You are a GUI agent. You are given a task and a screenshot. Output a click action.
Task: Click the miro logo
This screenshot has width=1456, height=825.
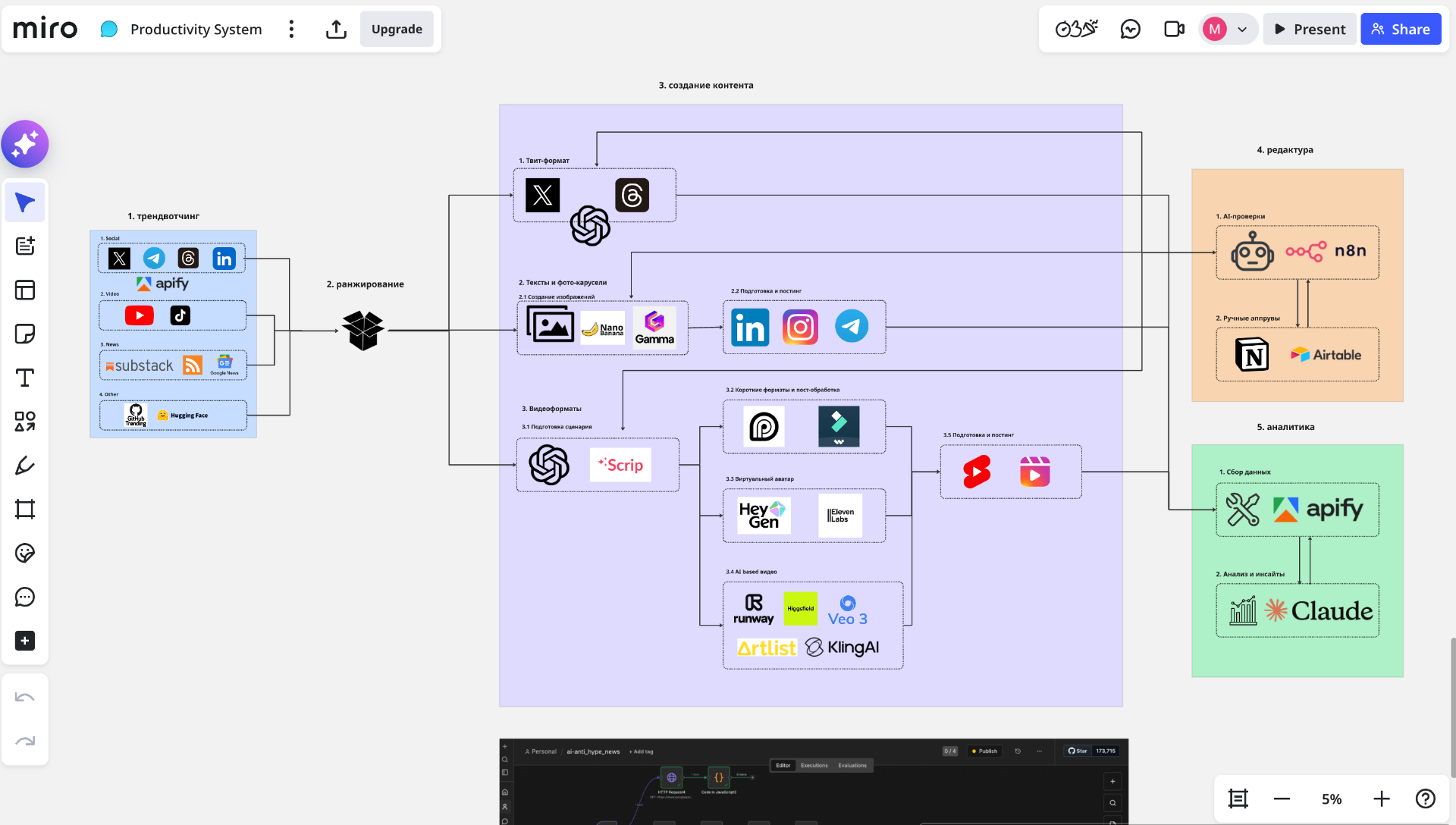coord(45,29)
